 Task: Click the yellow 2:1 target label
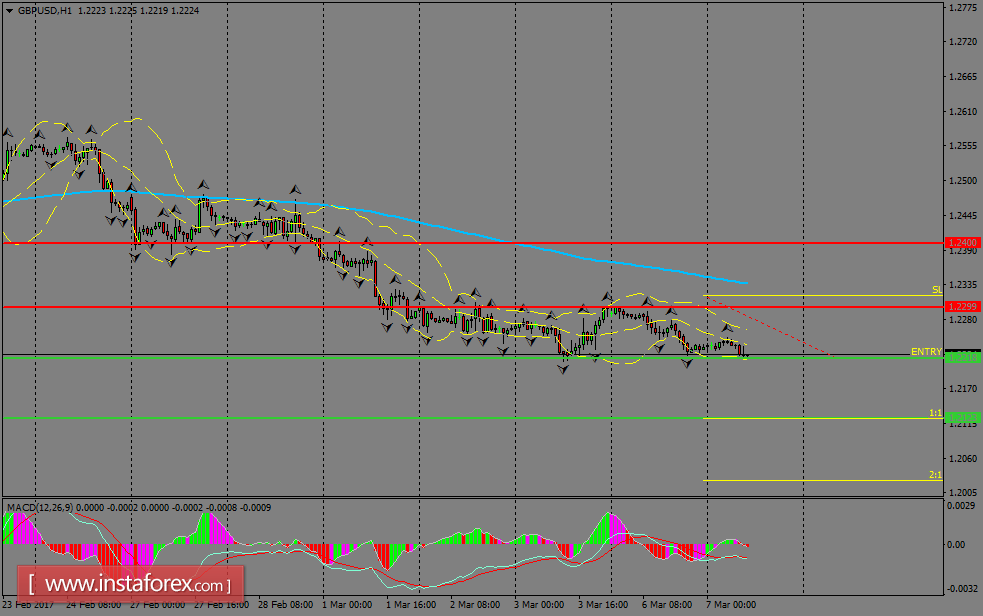933,475
